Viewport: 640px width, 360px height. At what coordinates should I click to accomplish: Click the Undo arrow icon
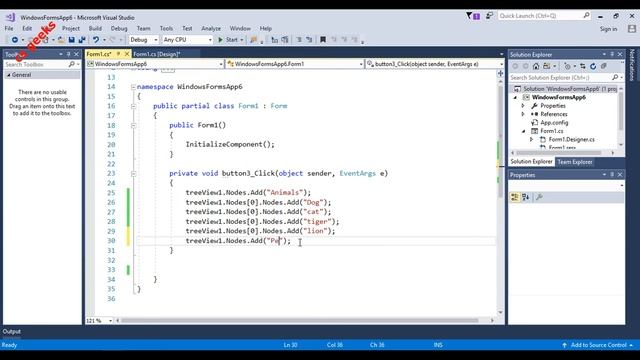(x=96, y=40)
